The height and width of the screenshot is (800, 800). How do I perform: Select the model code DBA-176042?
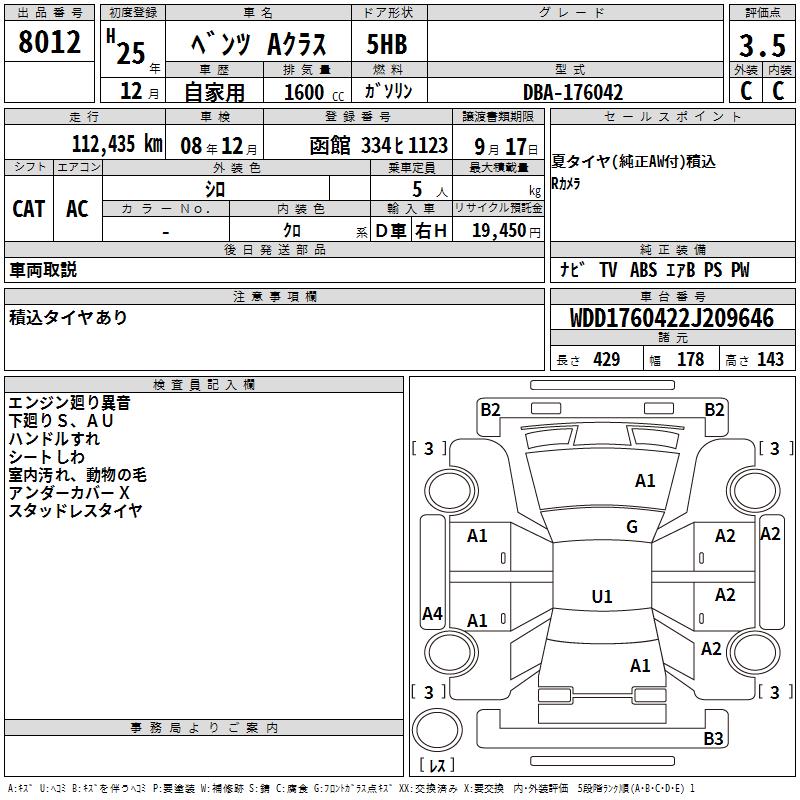click(573, 92)
